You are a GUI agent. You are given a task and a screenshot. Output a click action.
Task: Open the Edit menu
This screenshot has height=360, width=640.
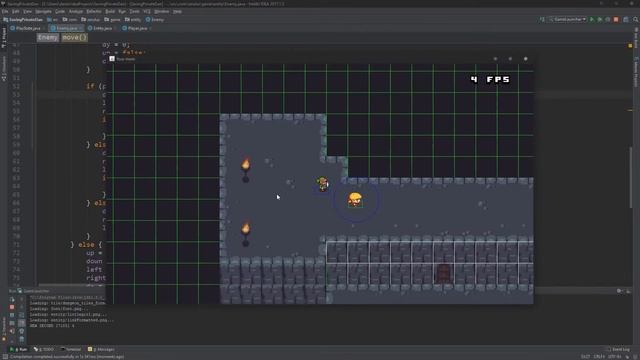tap(16, 11)
